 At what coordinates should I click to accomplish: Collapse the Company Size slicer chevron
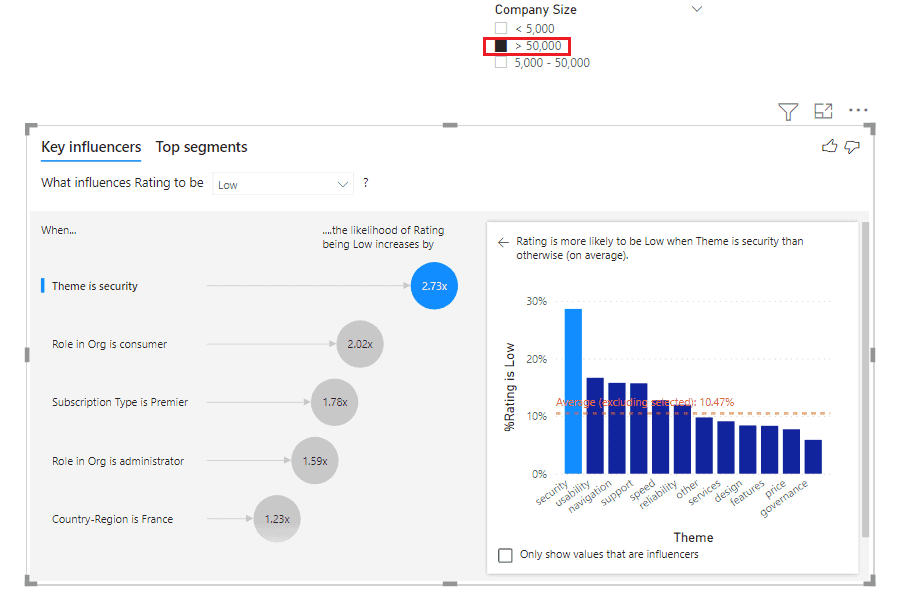click(x=697, y=9)
